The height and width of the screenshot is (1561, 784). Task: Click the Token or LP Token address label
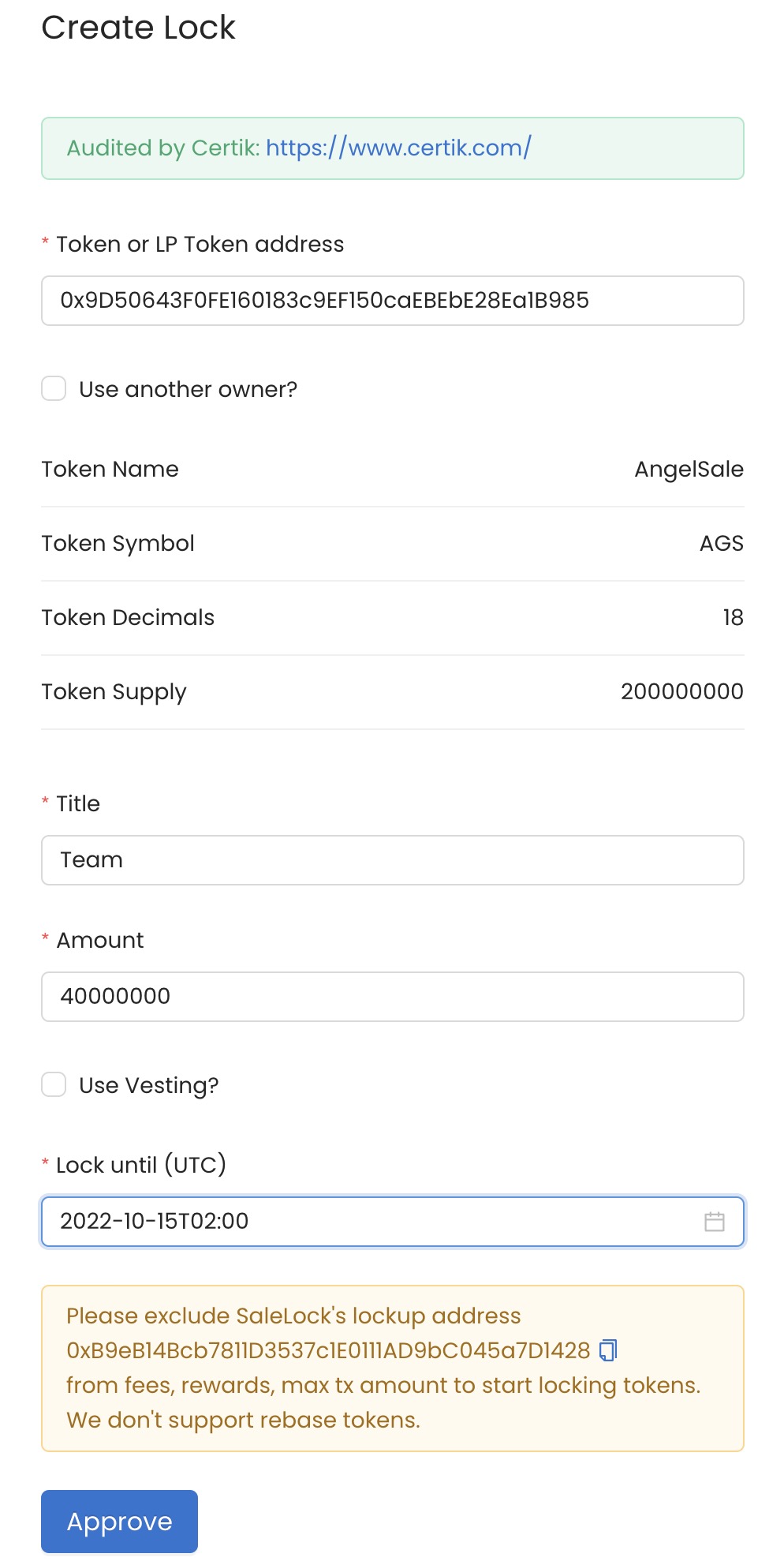tap(200, 245)
